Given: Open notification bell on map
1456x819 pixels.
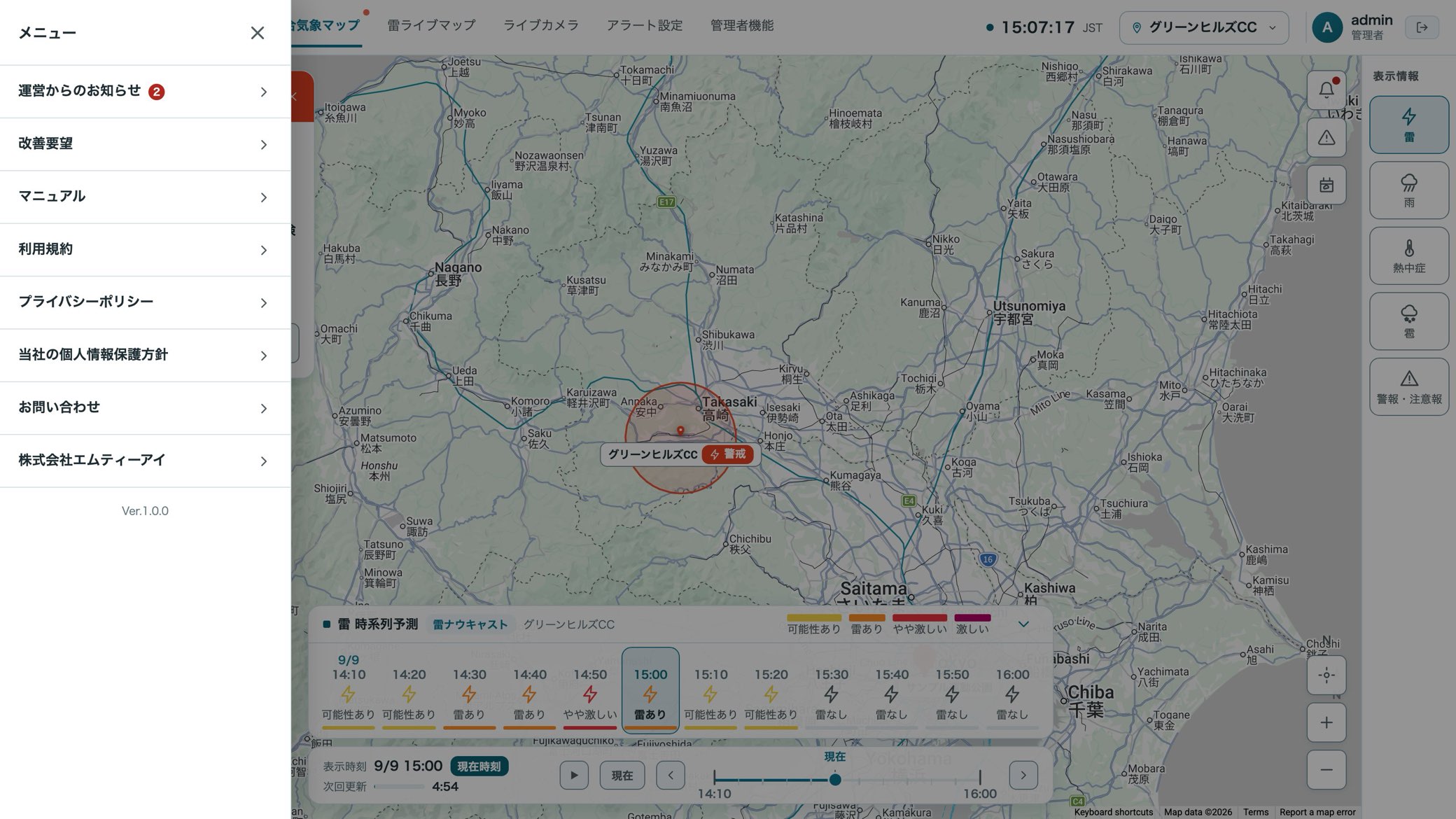Looking at the screenshot, I should tap(1326, 90).
